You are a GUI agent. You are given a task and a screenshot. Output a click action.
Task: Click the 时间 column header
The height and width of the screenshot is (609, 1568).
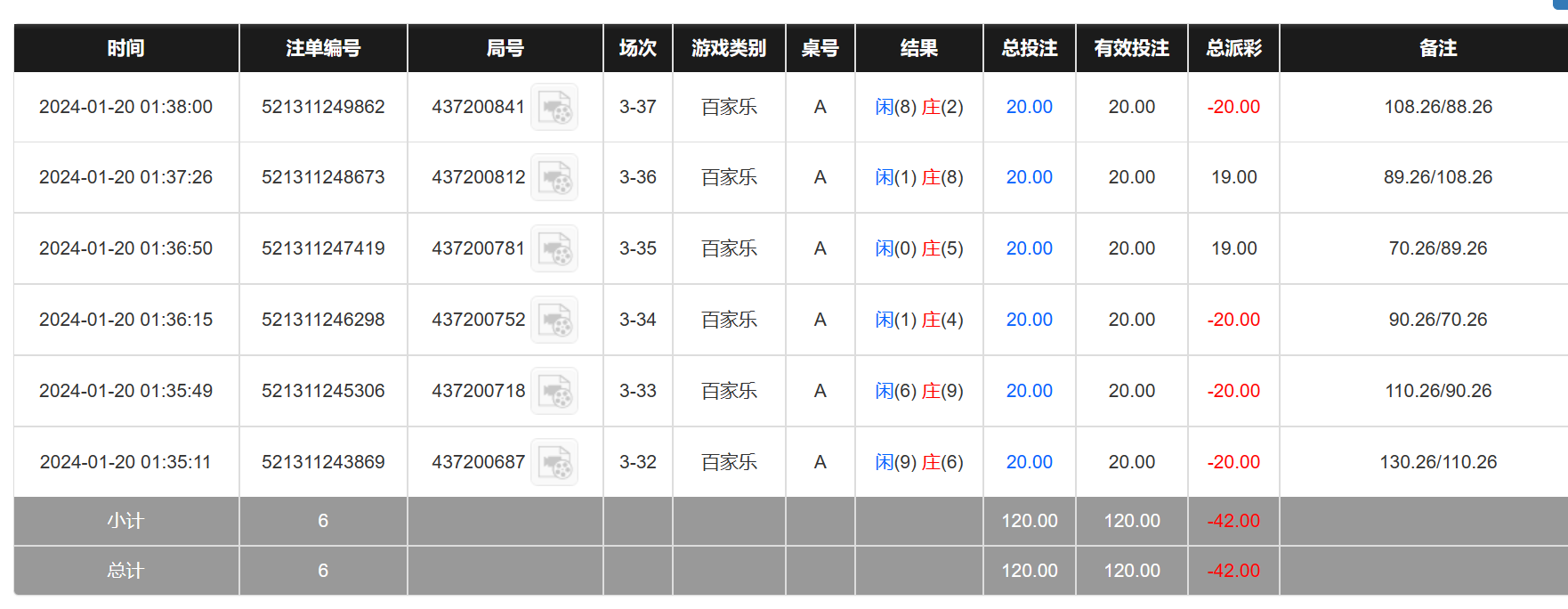click(125, 48)
